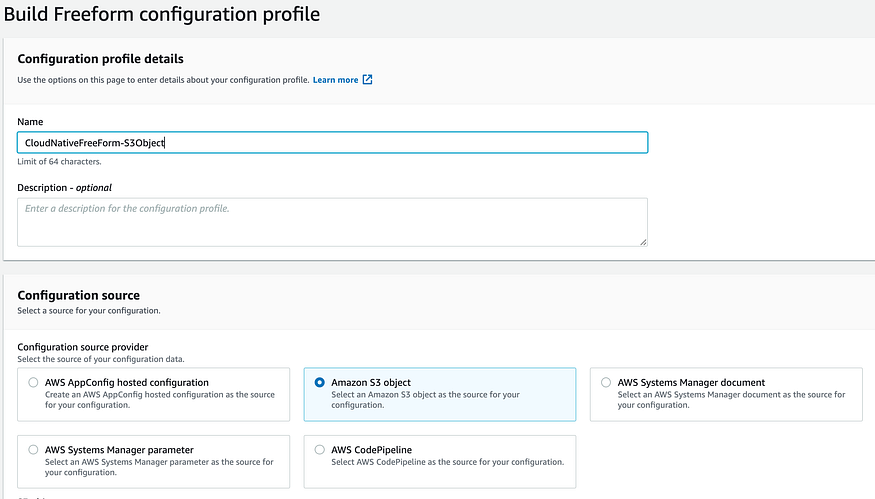Grab the Description textarea resize handle
Screen dimensions: 875x499
tap(643, 242)
